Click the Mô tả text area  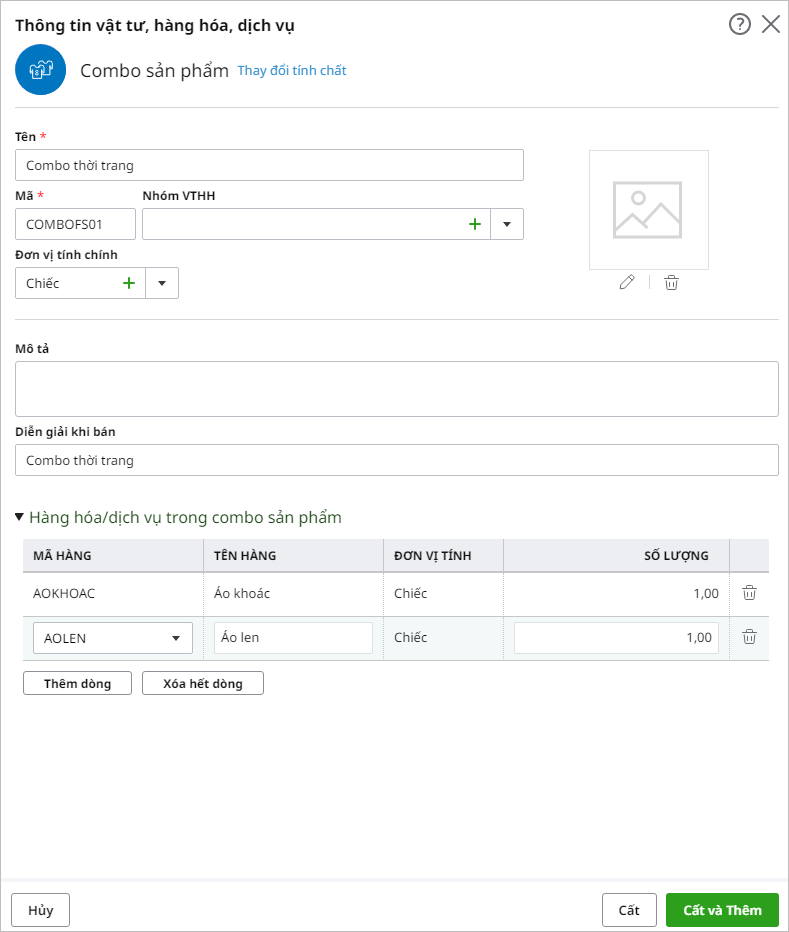tap(396, 389)
